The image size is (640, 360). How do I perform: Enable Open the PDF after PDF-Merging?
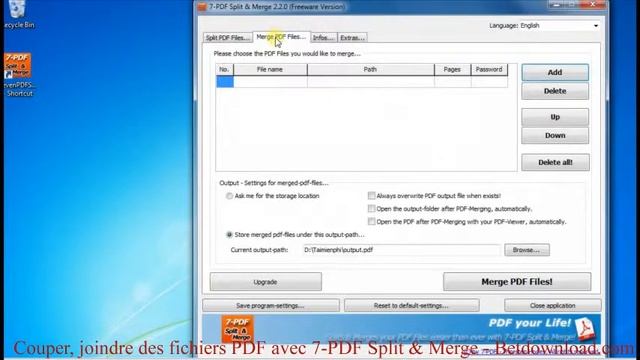click(x=371, y=222)
